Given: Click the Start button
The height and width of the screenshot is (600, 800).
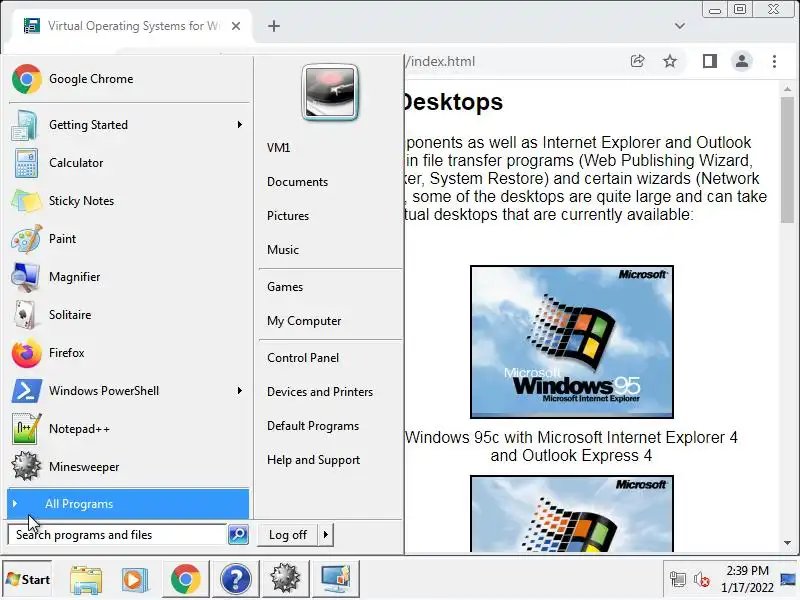Looking at the screenshot, I should click(28, 580).
